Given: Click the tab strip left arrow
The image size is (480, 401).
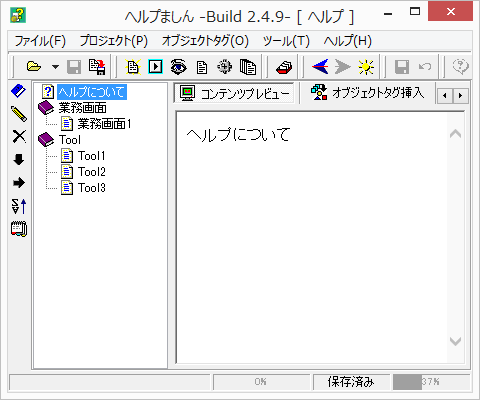Looking at the screenshot, I should (445, 96).
